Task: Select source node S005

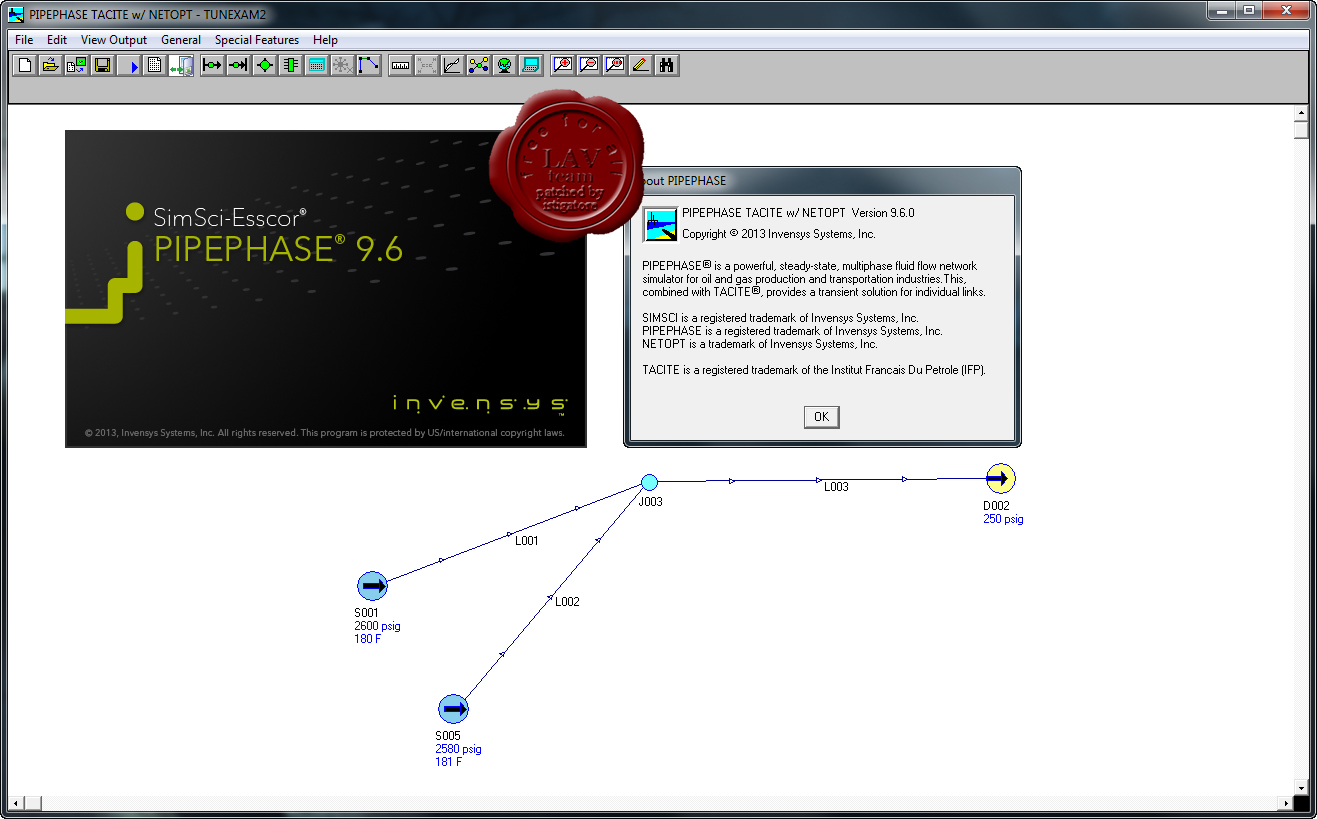Action: point(453,709)
